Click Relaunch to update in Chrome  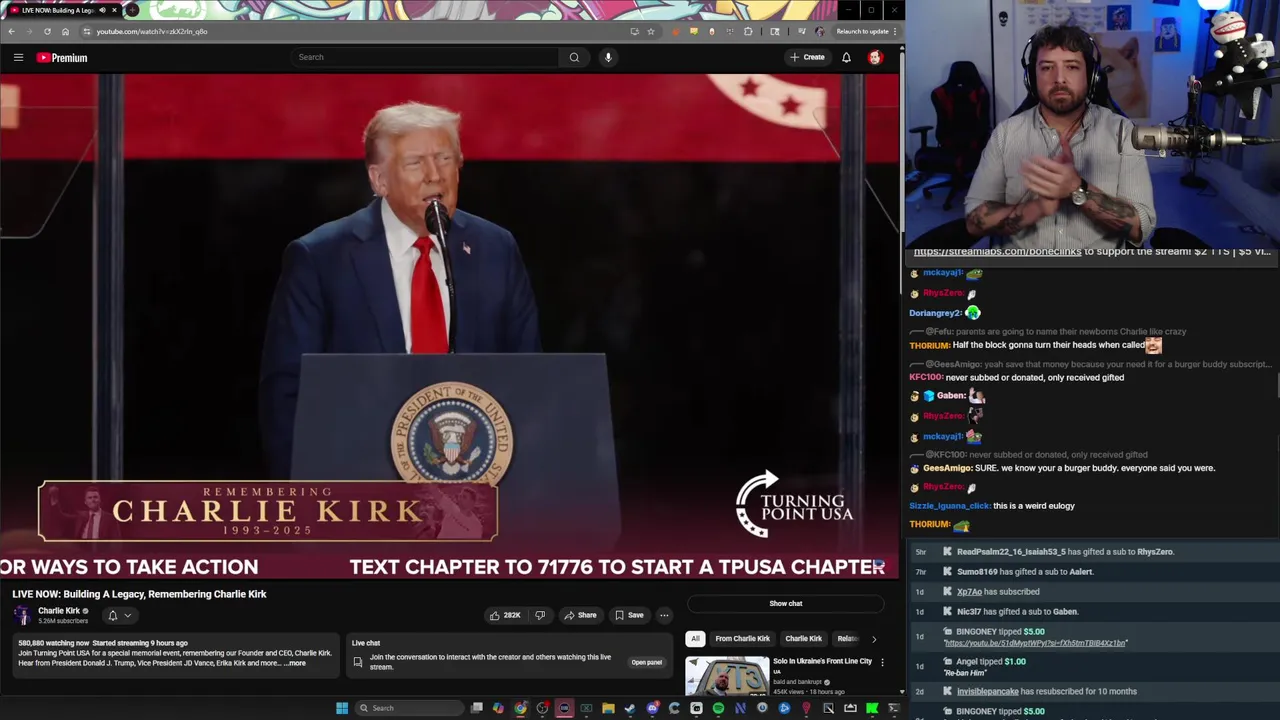click(x=861, y=31)
